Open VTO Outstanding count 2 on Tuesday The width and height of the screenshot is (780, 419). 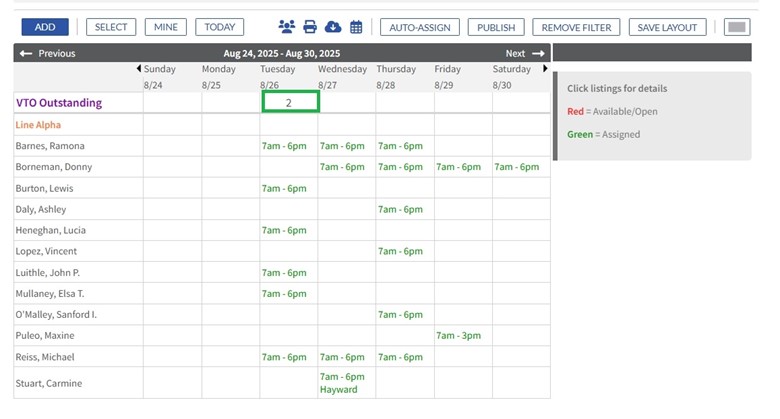(290, 102)
